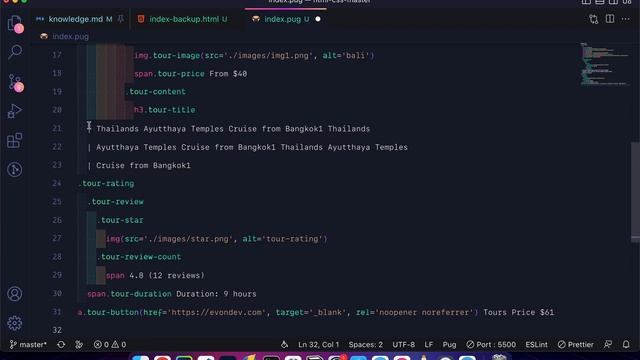Click the code minimap overview
Viewport: 640px width, 360px height.
[605, 64]
